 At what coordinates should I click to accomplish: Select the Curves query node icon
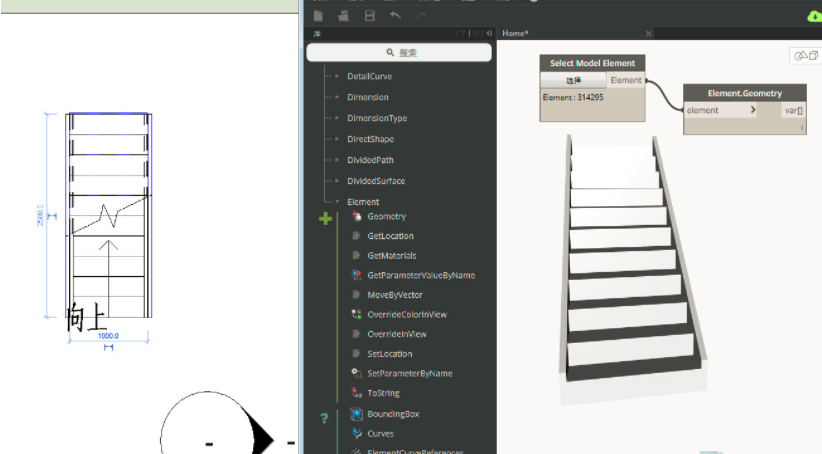point(356,434)
